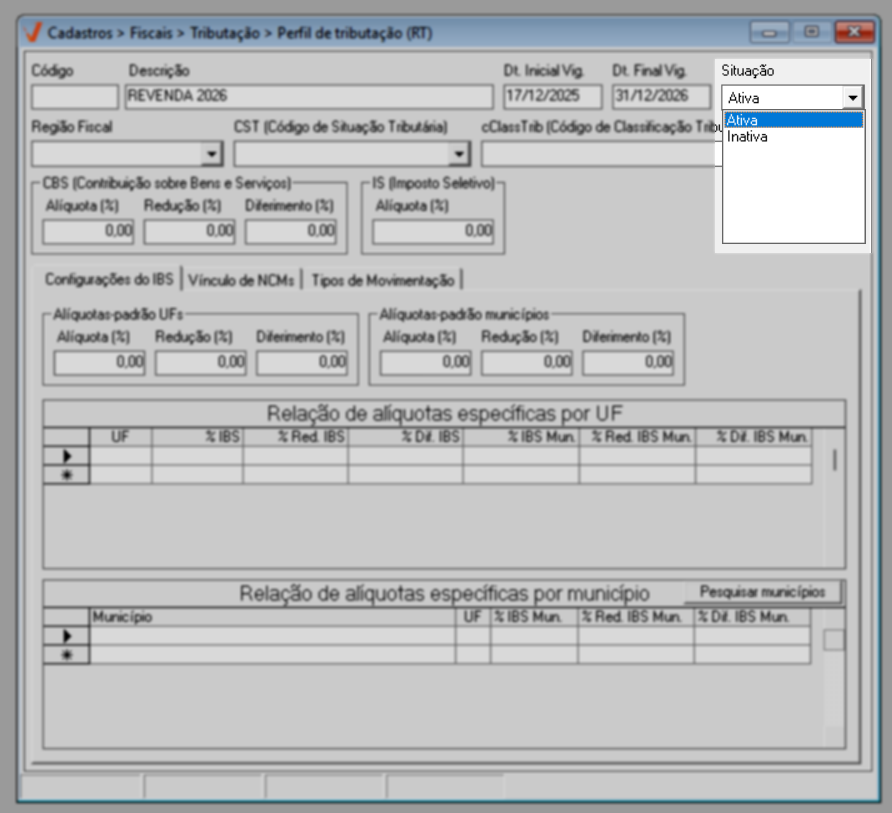Click the Dt. Inicial Vig. date field
Image resolution: width=892 pixels, height=813 pixels.
point(552,97)
